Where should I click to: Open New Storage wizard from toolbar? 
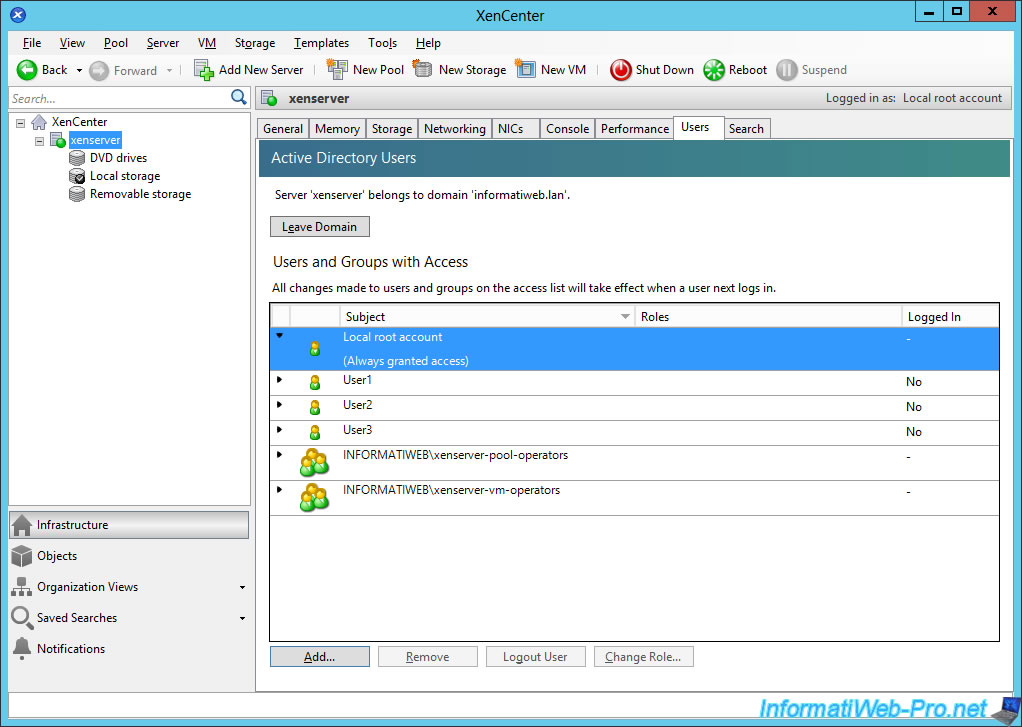click(423, 70)
